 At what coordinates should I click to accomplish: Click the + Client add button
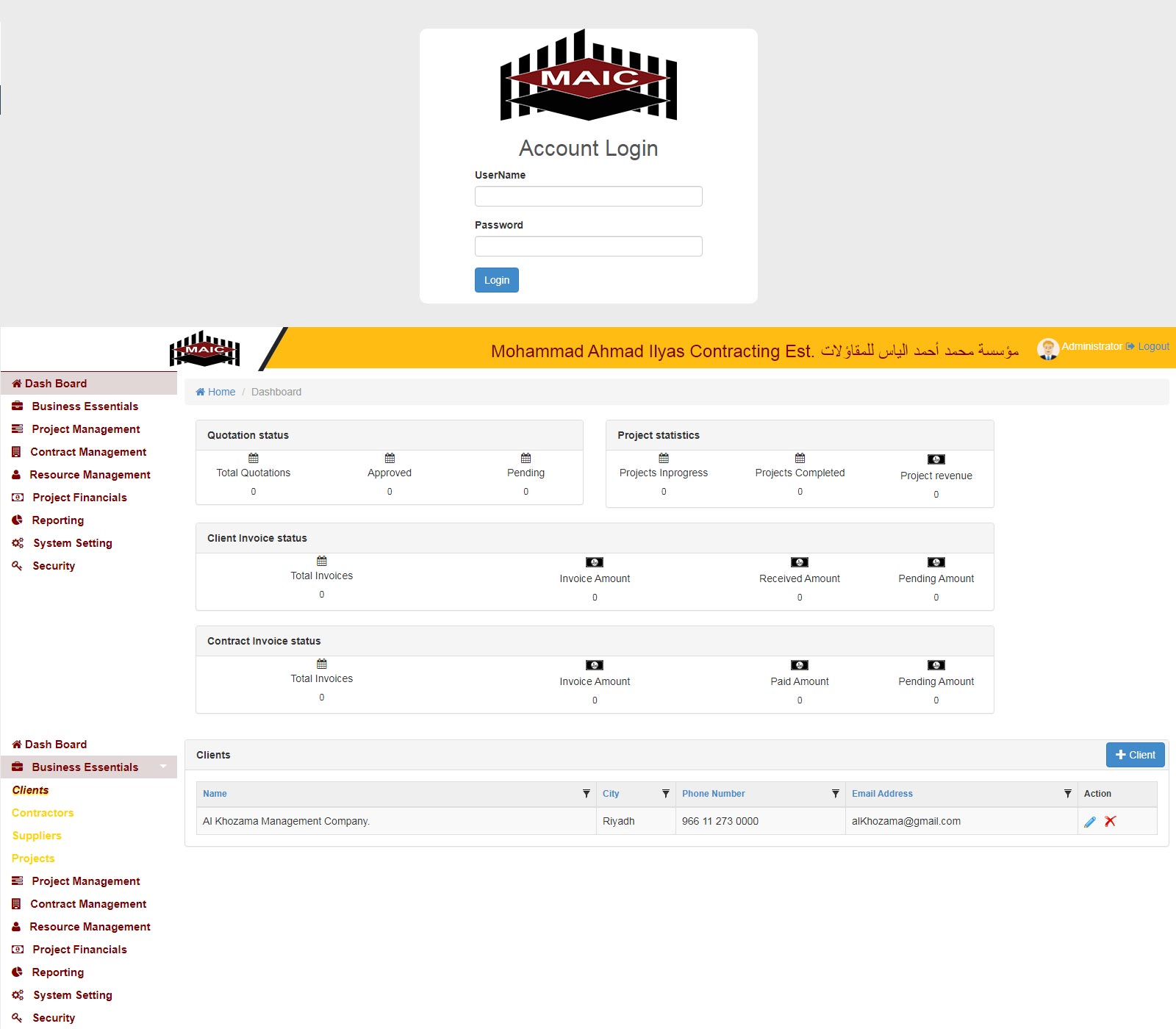click(1136, 755)
